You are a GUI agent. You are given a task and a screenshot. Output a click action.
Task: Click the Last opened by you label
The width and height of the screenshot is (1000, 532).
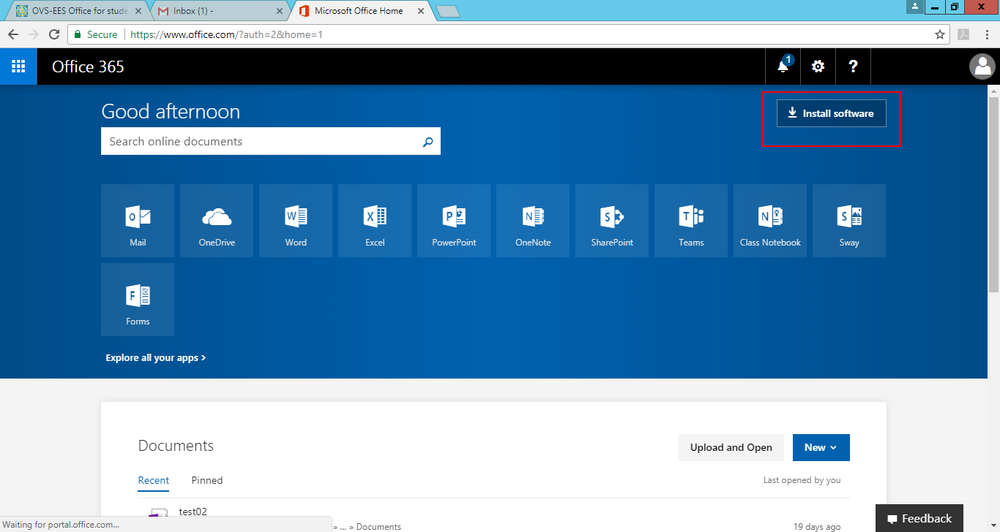click(802, 480)
